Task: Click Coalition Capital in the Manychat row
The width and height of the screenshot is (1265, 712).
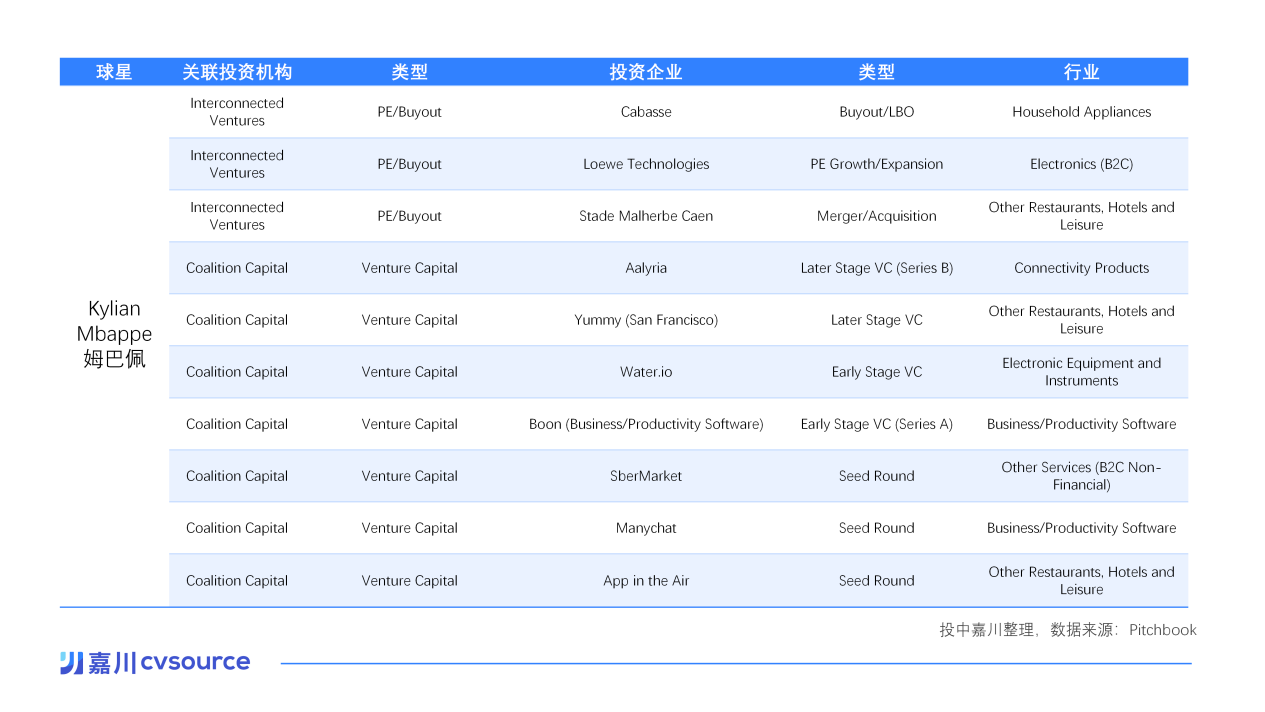Action: point(237,528)
